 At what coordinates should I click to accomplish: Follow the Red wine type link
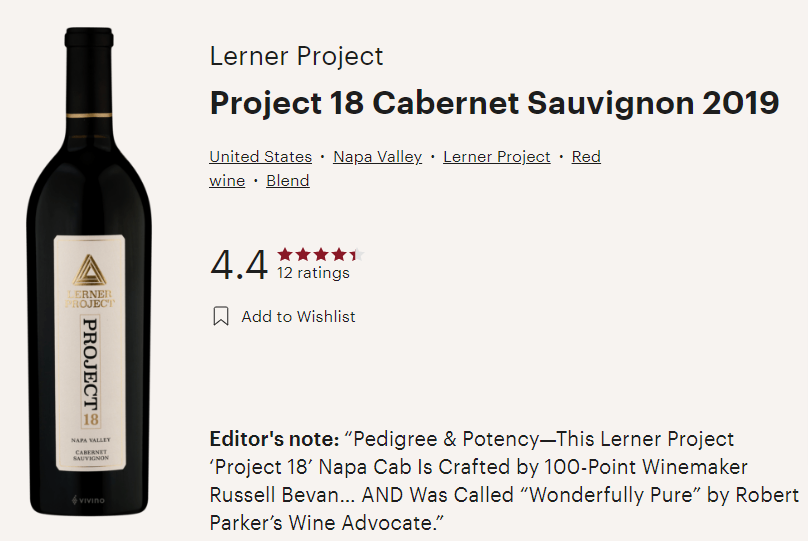point(585,157)
